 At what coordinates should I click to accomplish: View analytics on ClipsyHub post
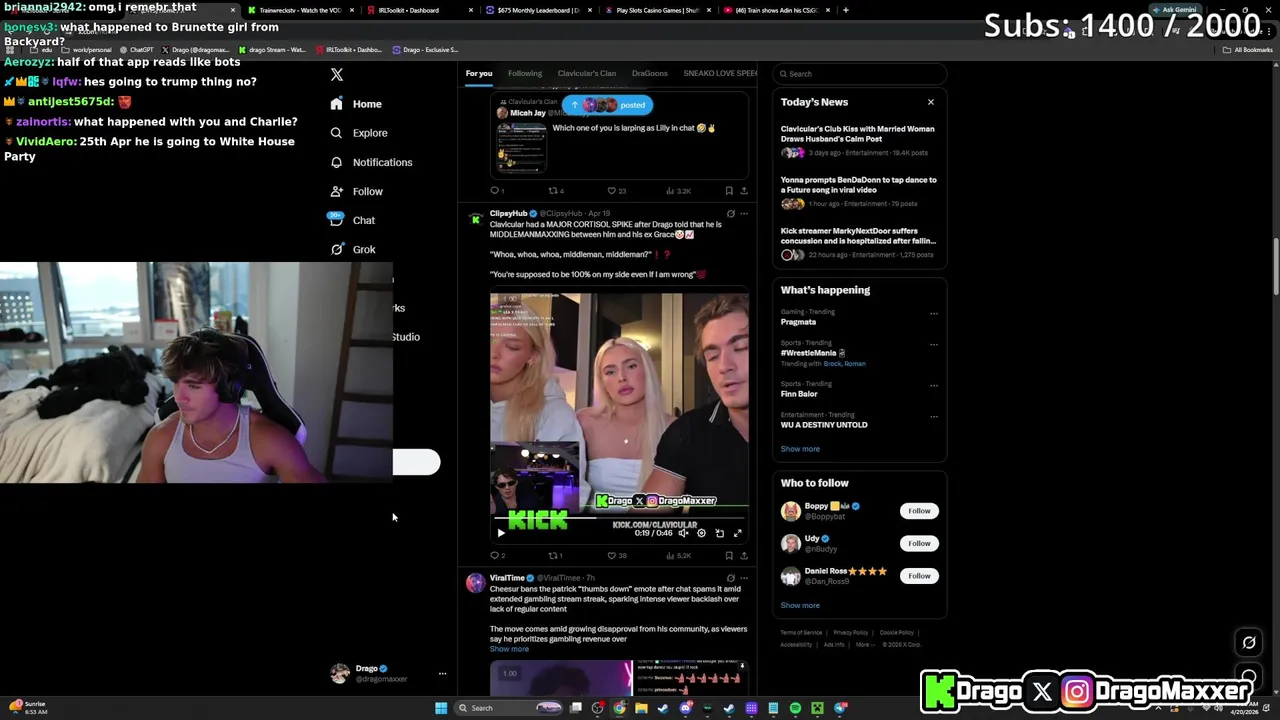(679, 555)
